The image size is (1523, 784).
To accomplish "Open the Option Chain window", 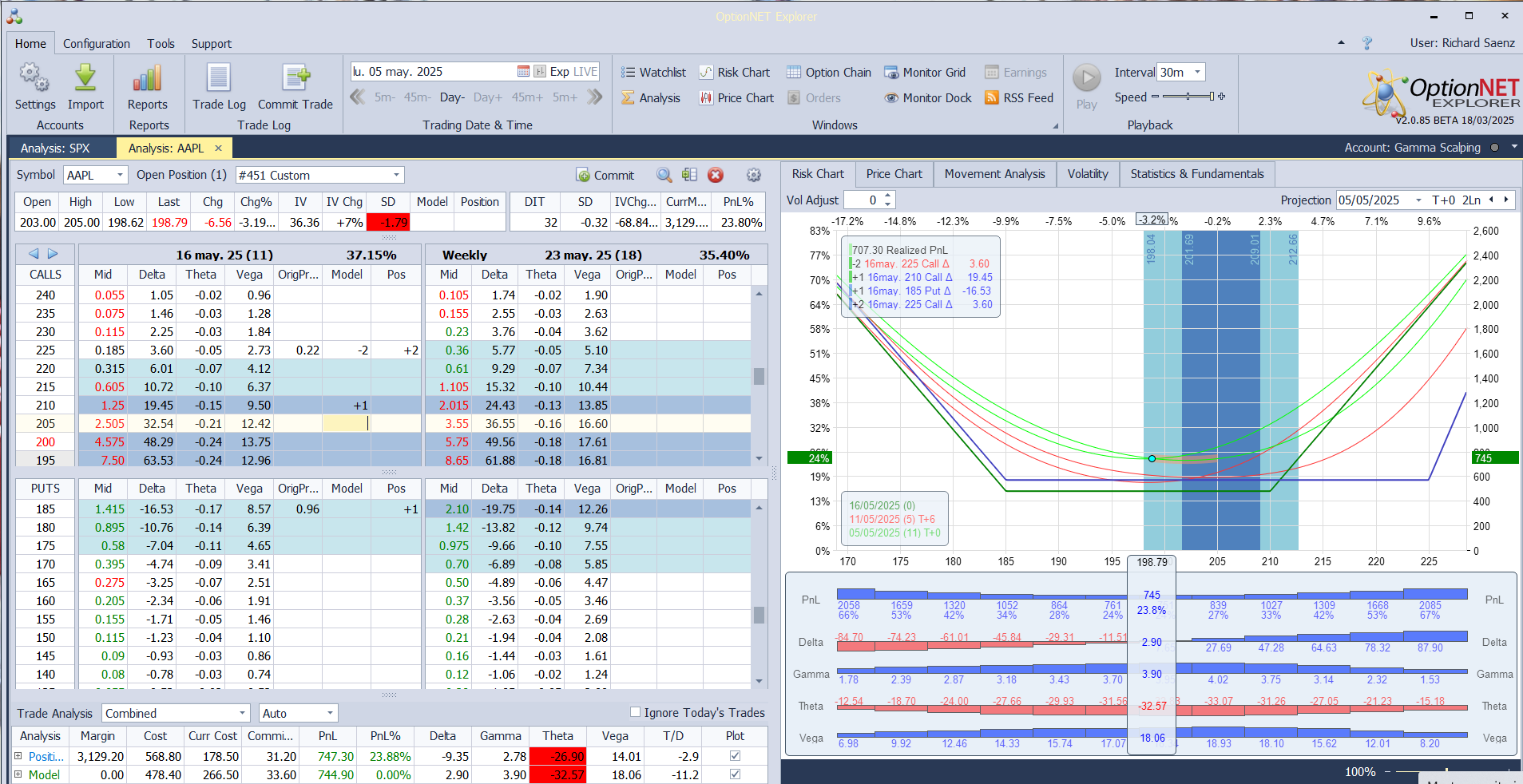I will coord(829,72).
